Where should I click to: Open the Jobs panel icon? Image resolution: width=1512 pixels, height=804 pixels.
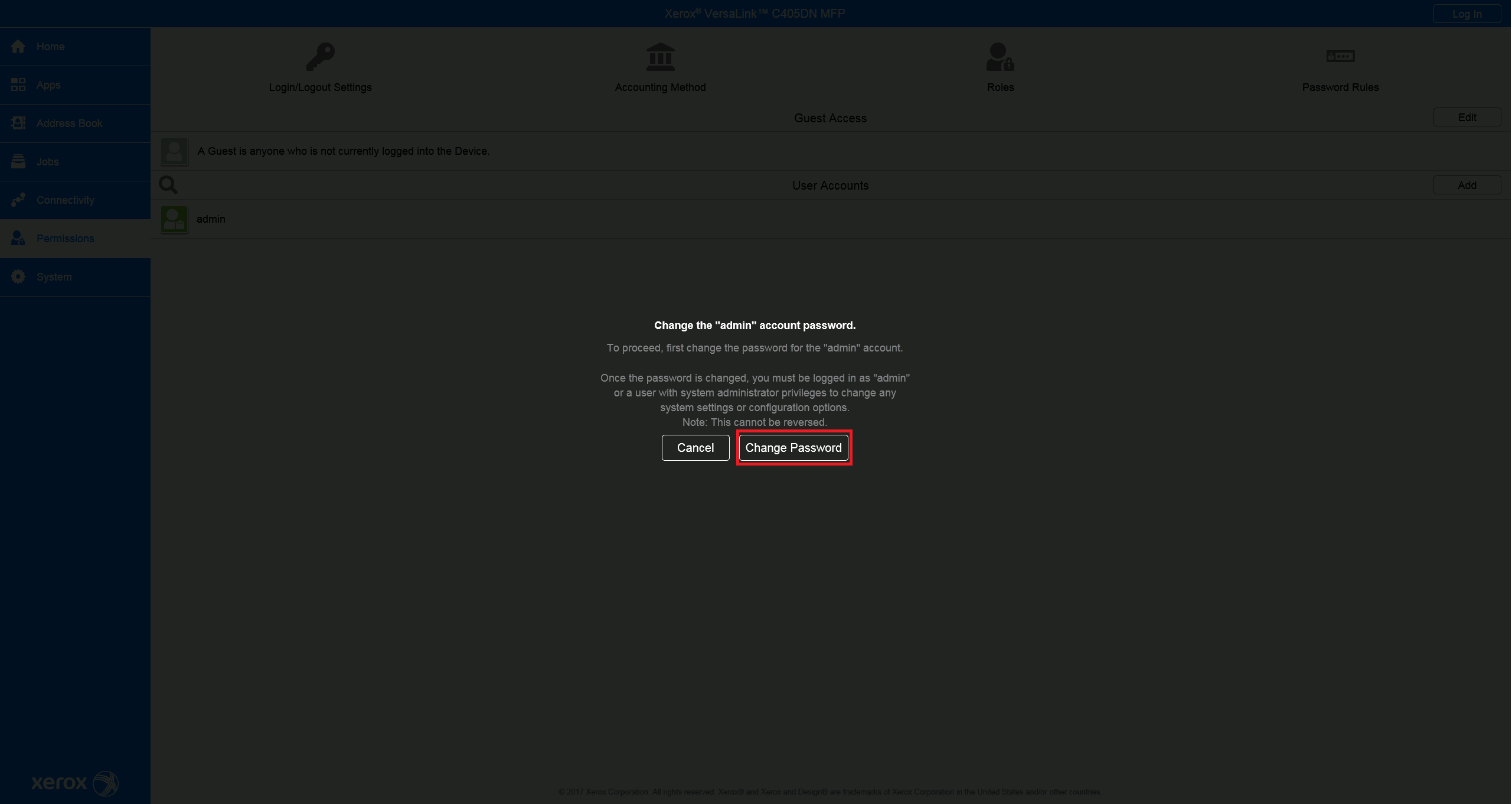pyautogui.click(x=18, y=161)
